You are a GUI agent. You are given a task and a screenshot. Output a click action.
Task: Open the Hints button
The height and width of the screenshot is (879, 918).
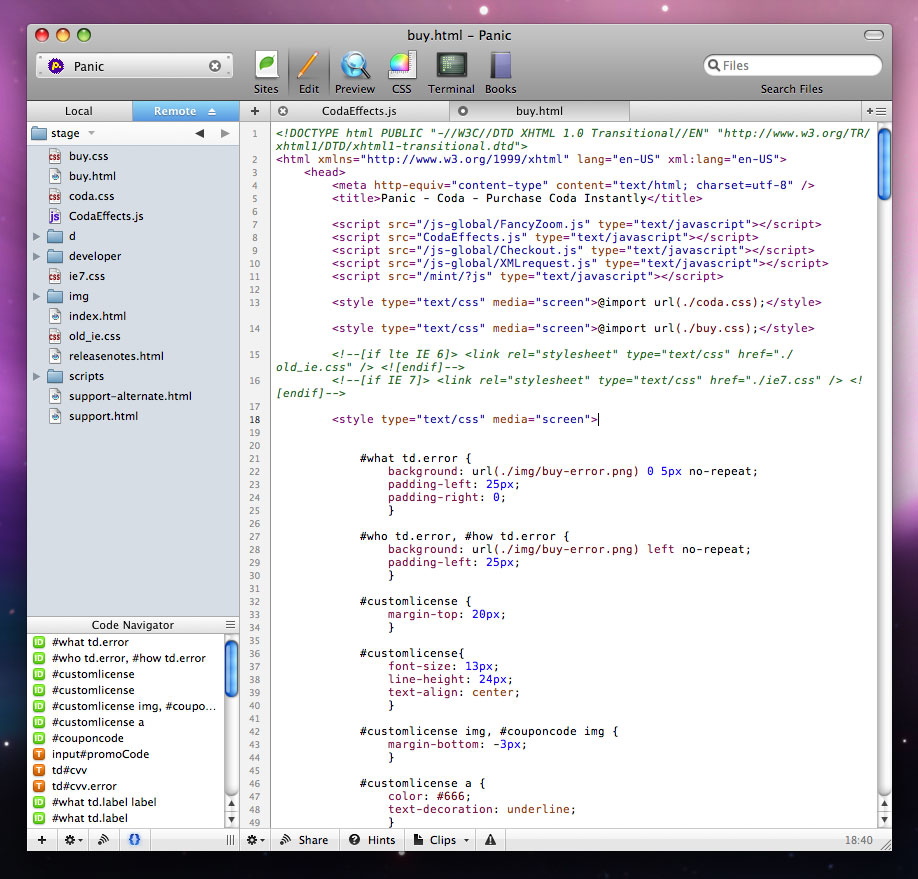click(x=372, y=840)
